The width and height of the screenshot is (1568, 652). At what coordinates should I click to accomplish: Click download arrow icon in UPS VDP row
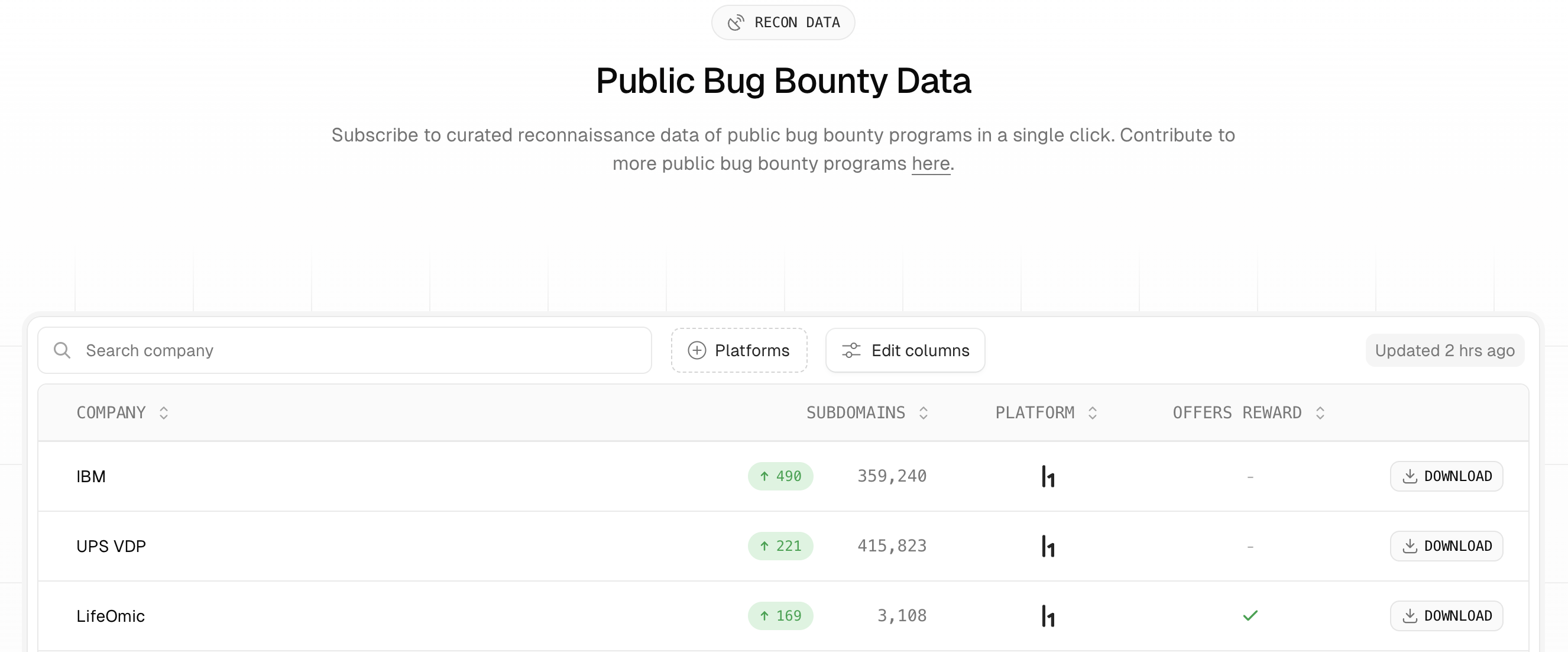1410,546
